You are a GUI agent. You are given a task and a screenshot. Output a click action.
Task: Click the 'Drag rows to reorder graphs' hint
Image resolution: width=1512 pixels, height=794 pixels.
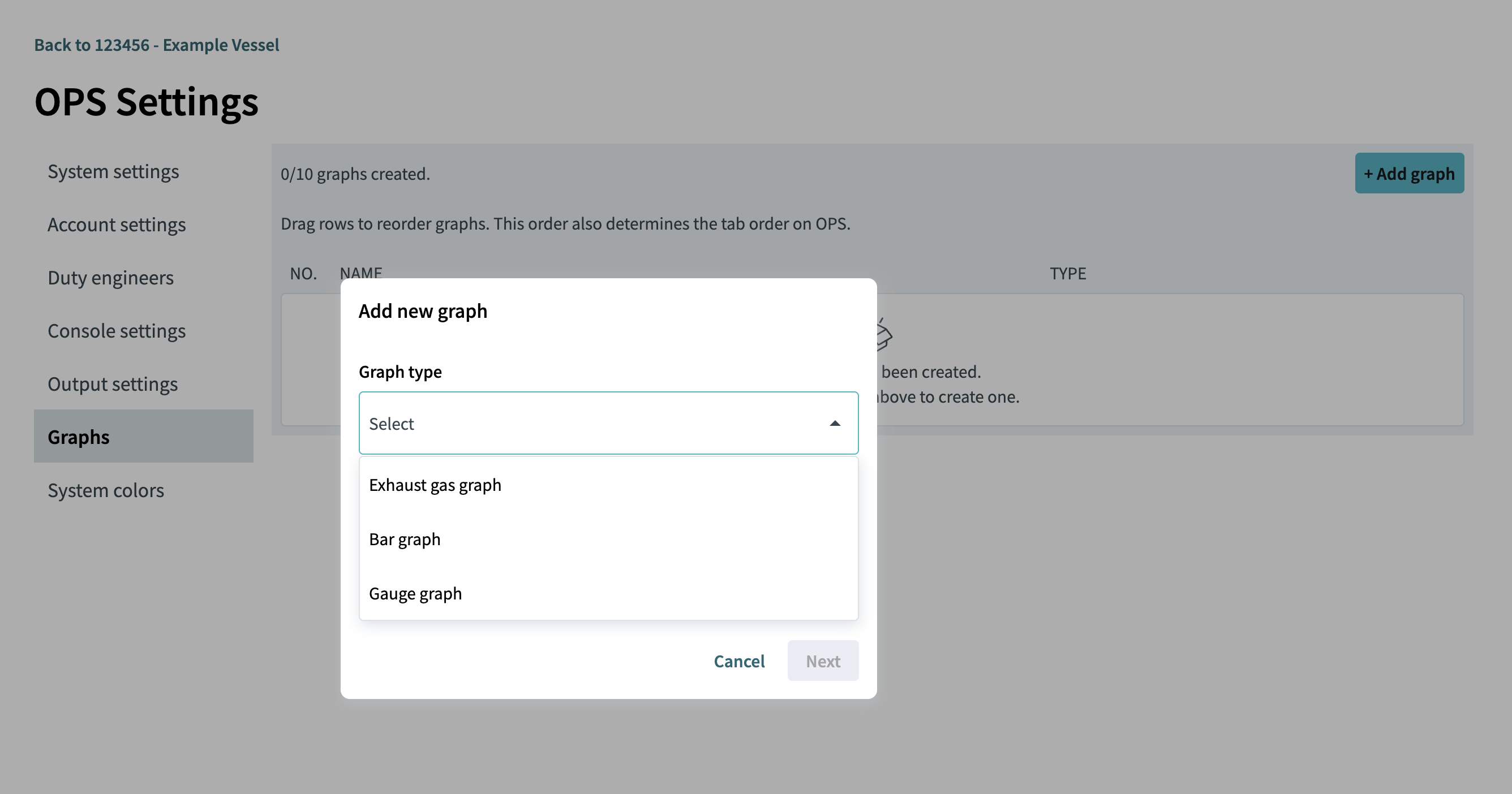pyautogui.click(x=565, y=223)
